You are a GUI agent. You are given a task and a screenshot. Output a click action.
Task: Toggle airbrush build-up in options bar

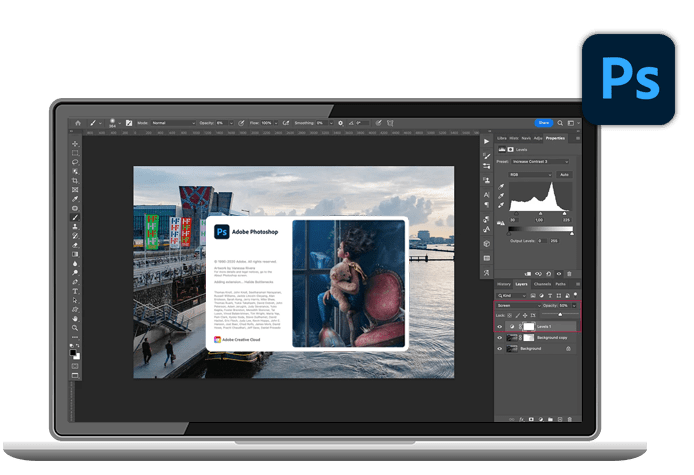pyautogui.click(x=286, y=123)
